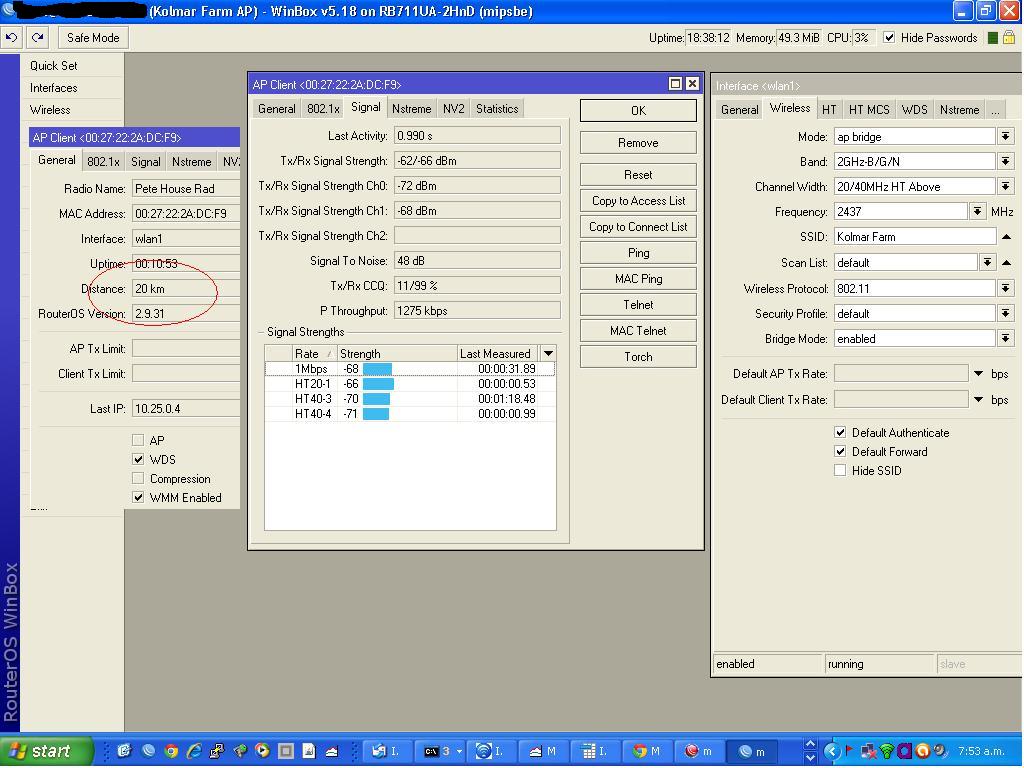Open Bridge Mode dropdown
Viewport: 1024px width, 768px height.
point(1006,338)
